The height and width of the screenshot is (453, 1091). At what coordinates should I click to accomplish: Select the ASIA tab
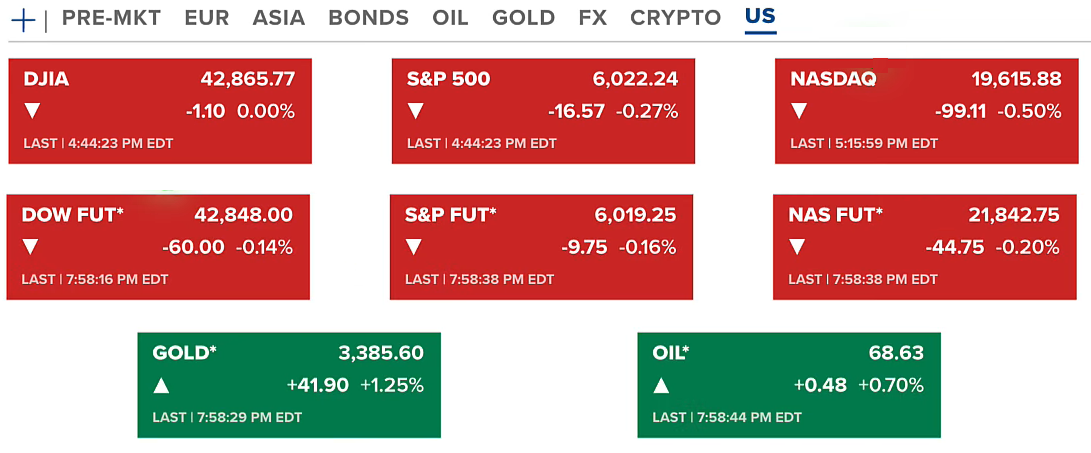pos(278,18)
